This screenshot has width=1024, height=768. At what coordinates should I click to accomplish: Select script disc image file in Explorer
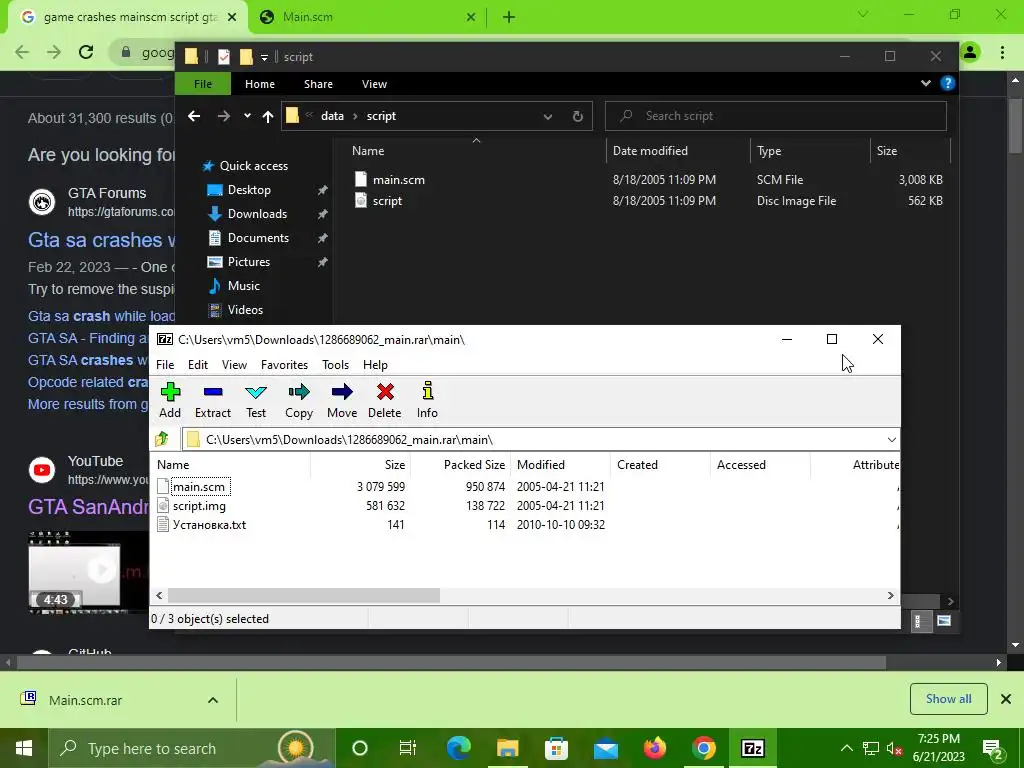click(387, 200)
